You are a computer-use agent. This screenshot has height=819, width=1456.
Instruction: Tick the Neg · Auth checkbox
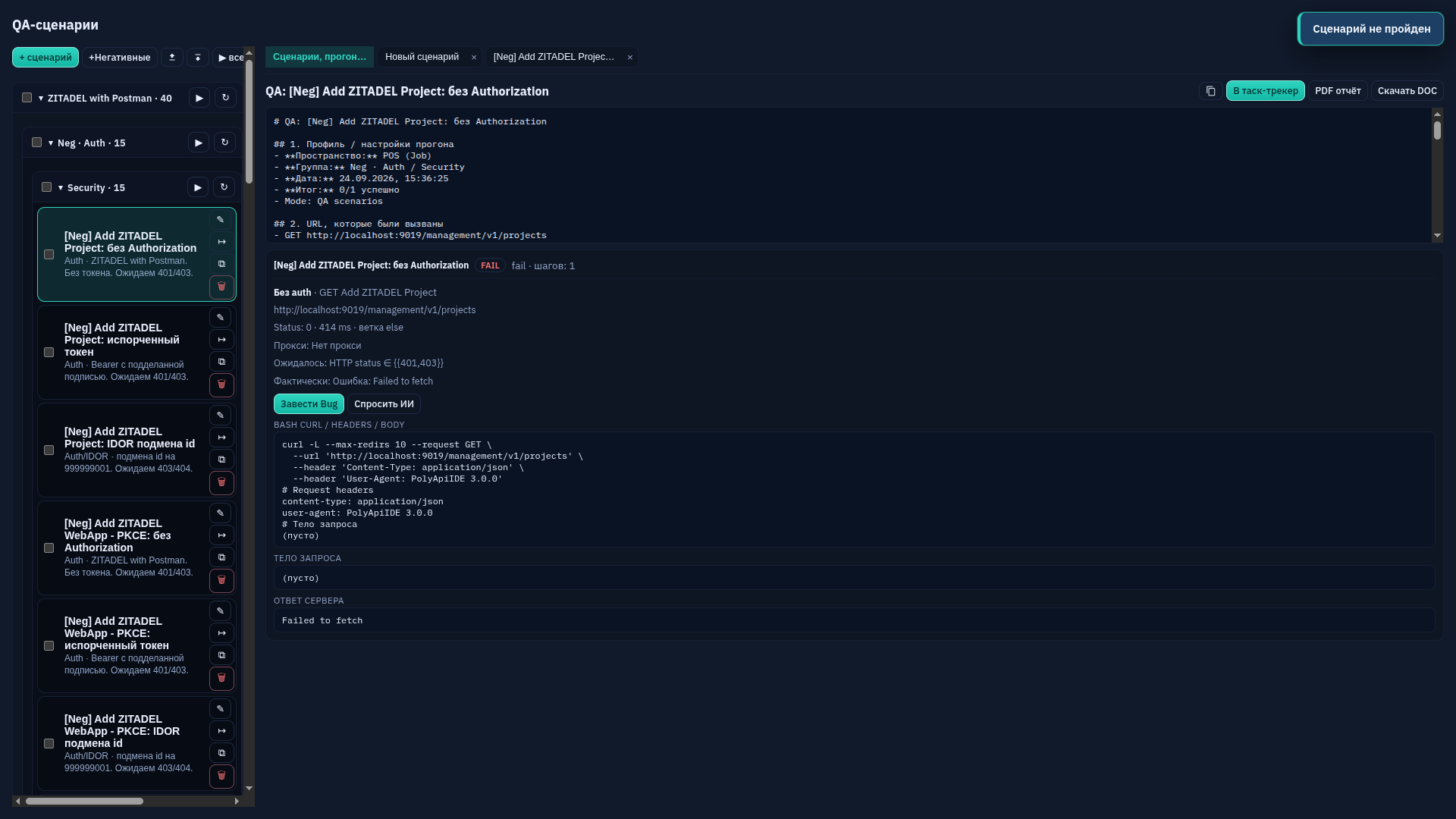tap(36, 143)
